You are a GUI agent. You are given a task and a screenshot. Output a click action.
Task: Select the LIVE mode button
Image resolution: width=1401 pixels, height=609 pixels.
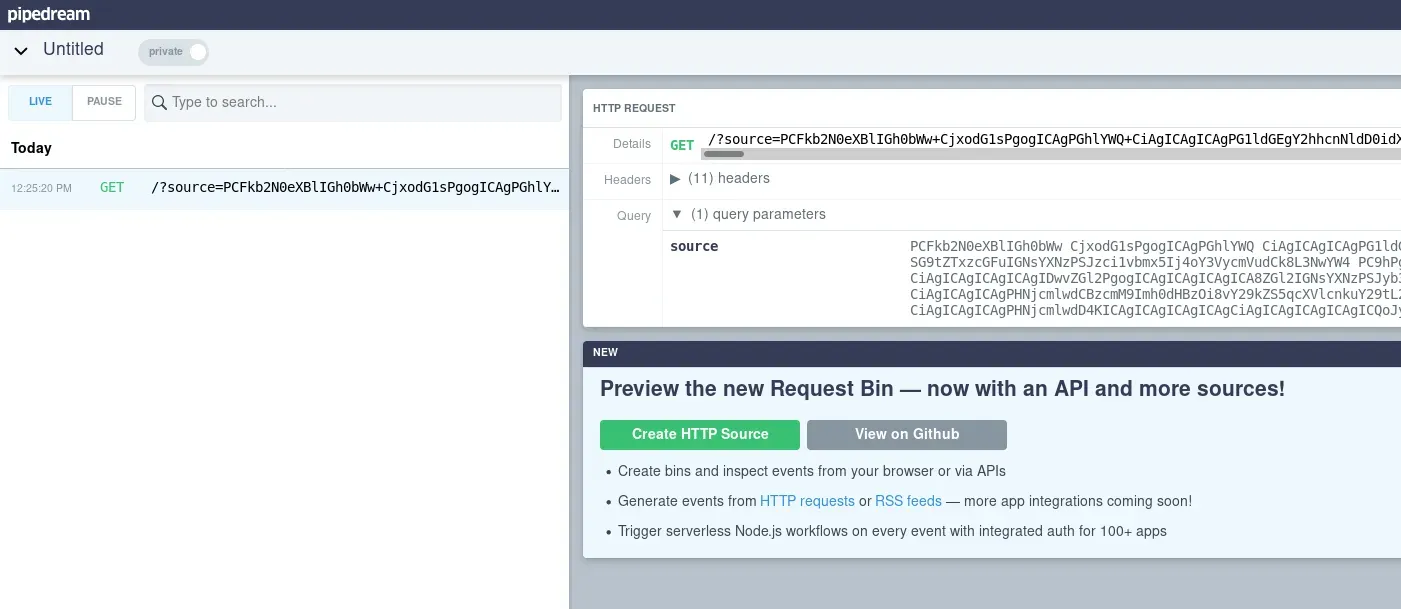40,102
